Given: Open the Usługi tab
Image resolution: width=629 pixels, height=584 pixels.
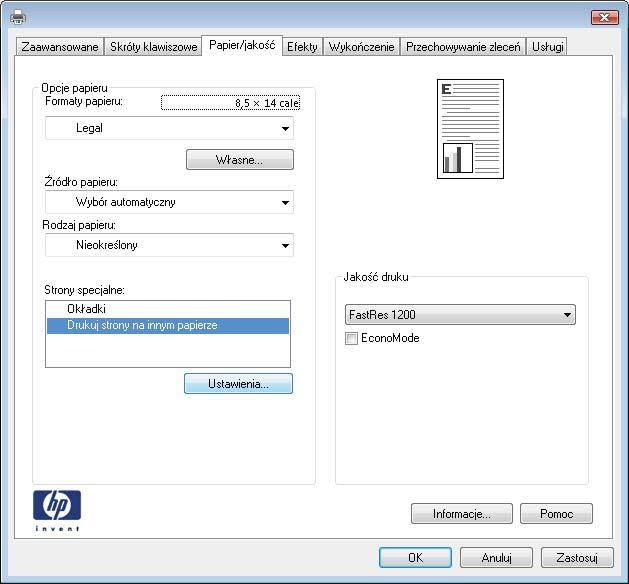Looking at the screenshot, I should [547, 47].
